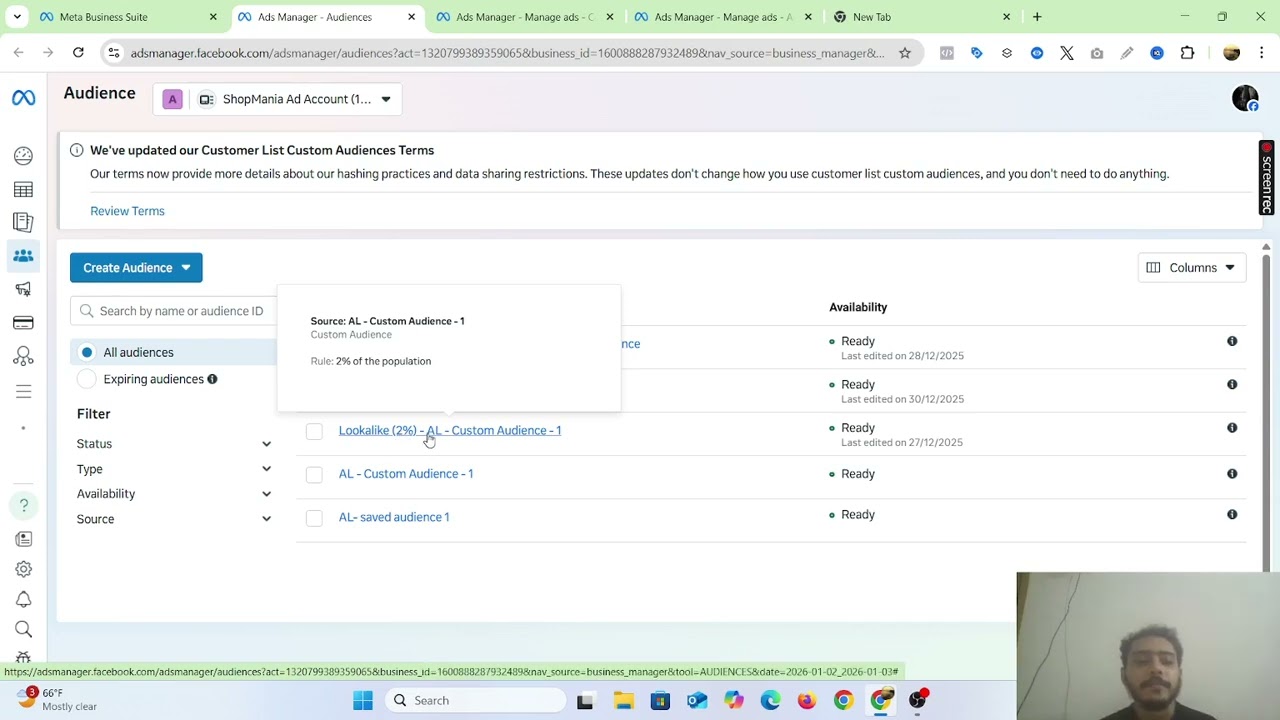Reload the page
Image resolution: width=1280 pixels, height=720 pixels.
pyautogui.click(x=78, y=53)
